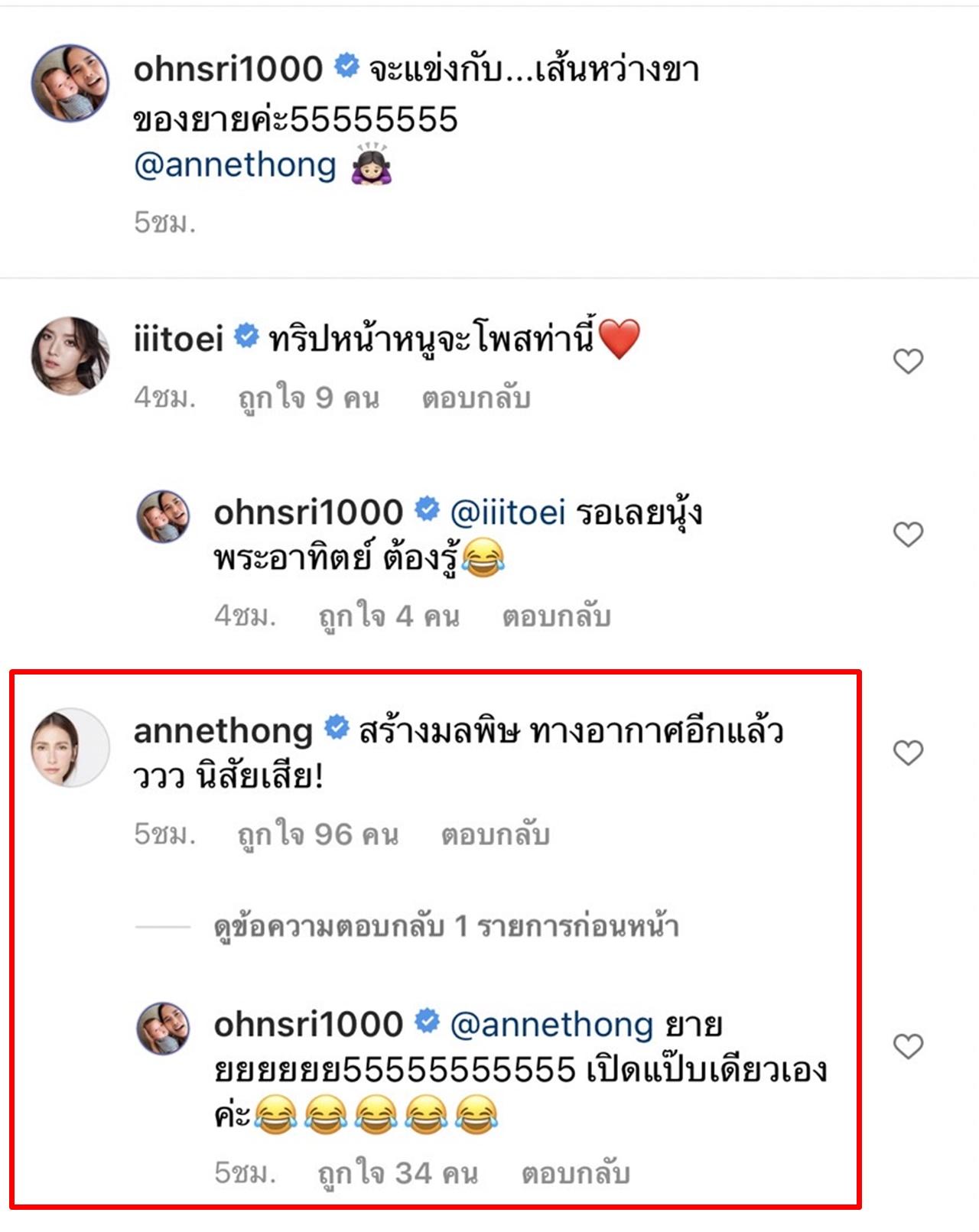Screen dimensions: 979x1232
Task: Click the @annethong mention in the top caption
Action: pyautogui.click(x=236, y=165)
